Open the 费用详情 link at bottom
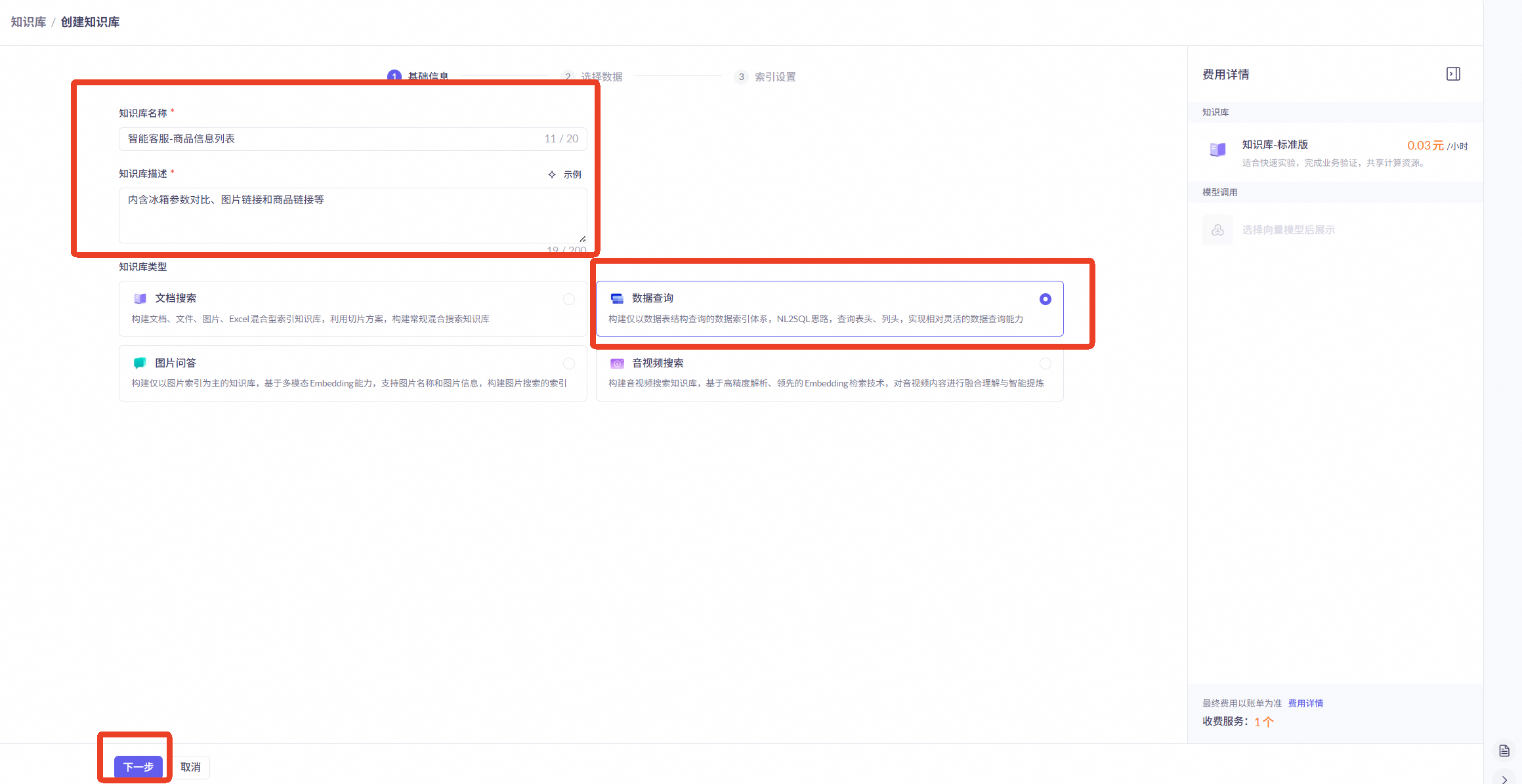Image resolution: width=1522 pixels, height=784 pixels. coord(1305,703)
